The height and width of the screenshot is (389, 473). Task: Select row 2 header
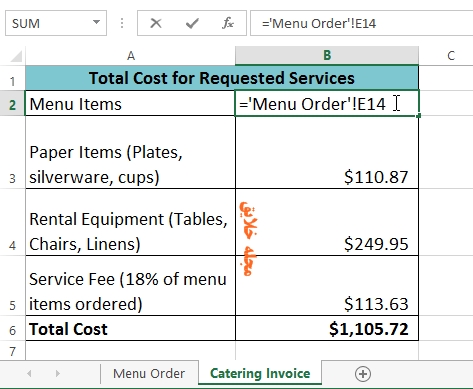click(13, 103)
